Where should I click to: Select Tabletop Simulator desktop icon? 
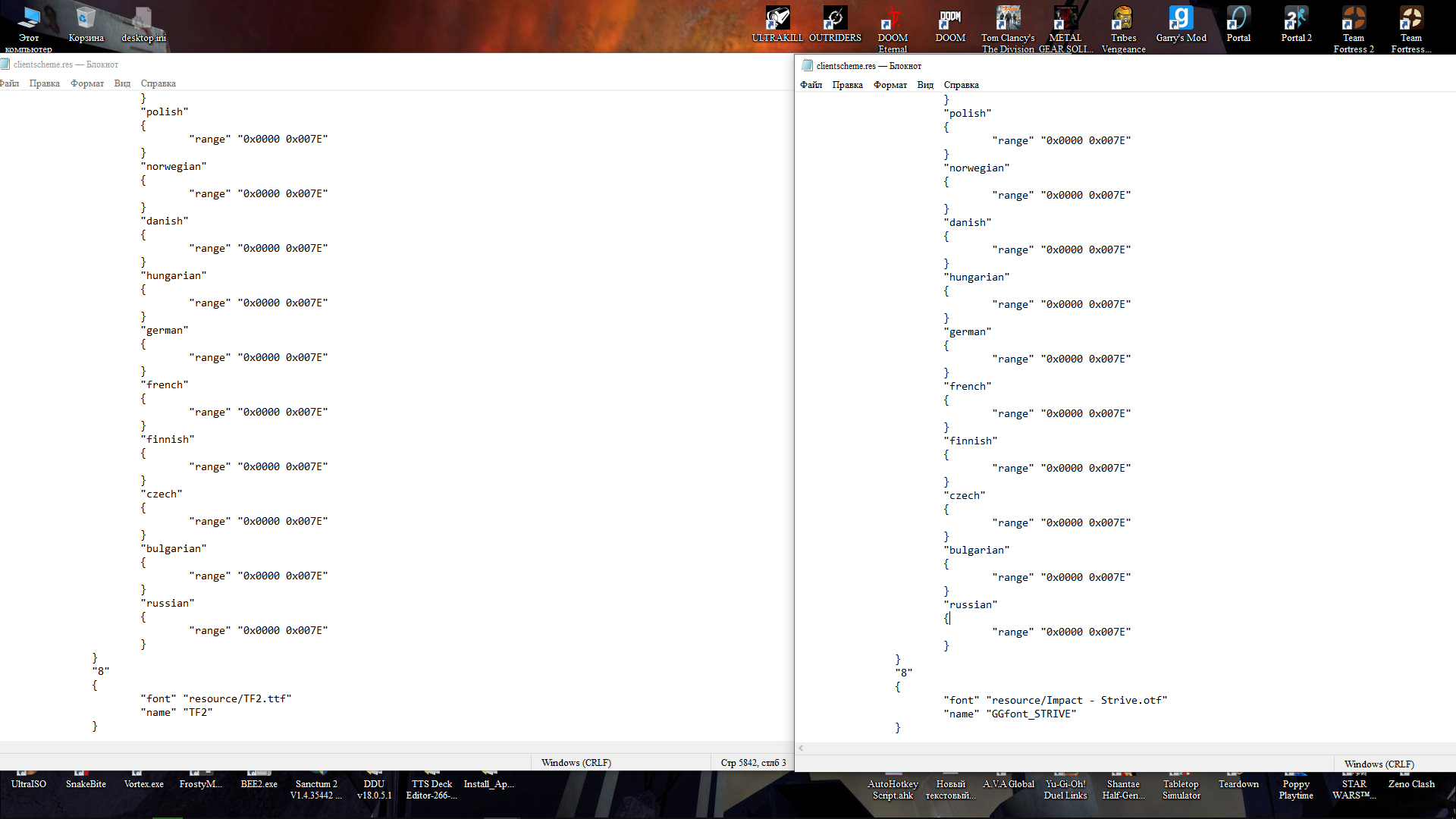(1181, 789)
